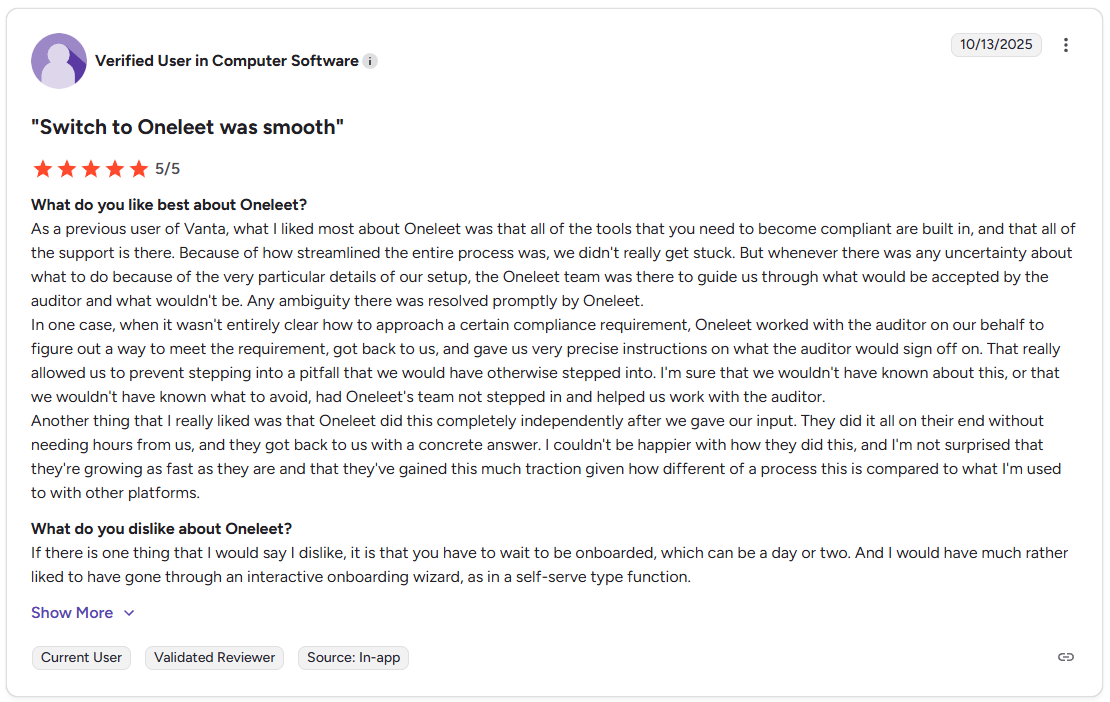Click the second star in the rating row
Screen dimensions: 1110x702
(x=66, y=168)
